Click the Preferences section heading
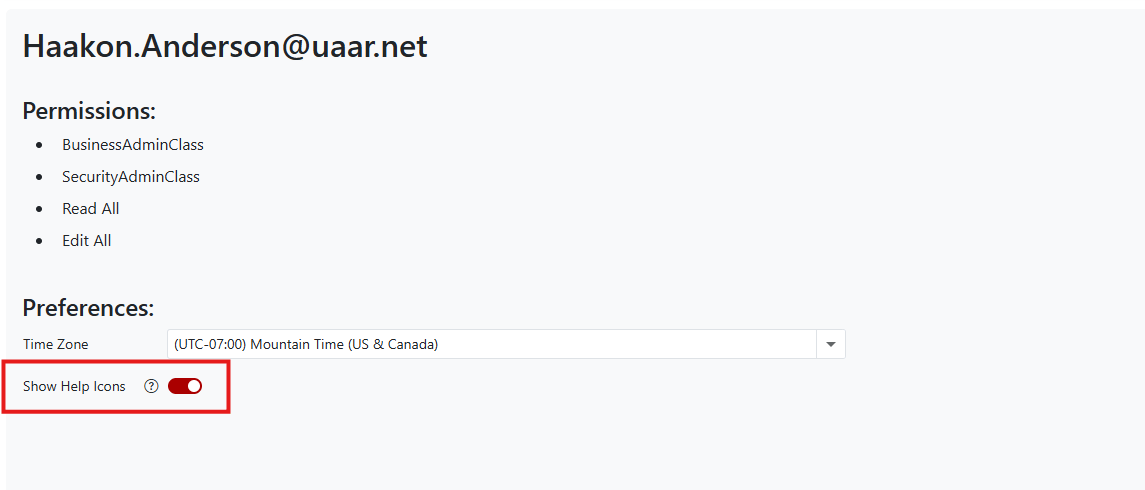Image resolution: width=1145 pixels, height=490 pixels. [88, 307]
